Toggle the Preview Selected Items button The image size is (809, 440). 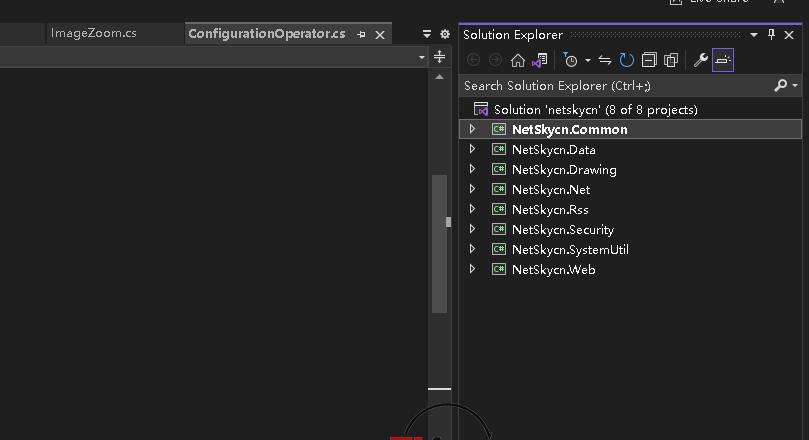(x=723, y=60)
